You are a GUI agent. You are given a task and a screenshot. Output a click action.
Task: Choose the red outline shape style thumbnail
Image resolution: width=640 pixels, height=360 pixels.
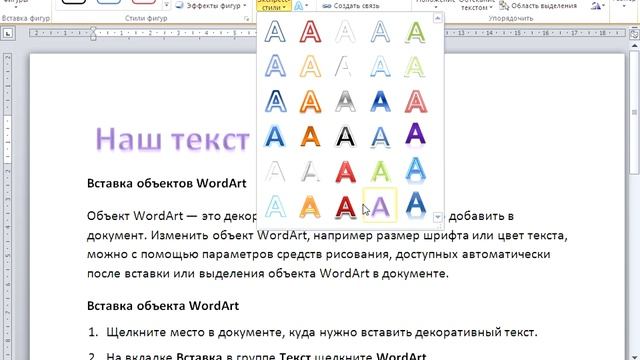point(144,2)
